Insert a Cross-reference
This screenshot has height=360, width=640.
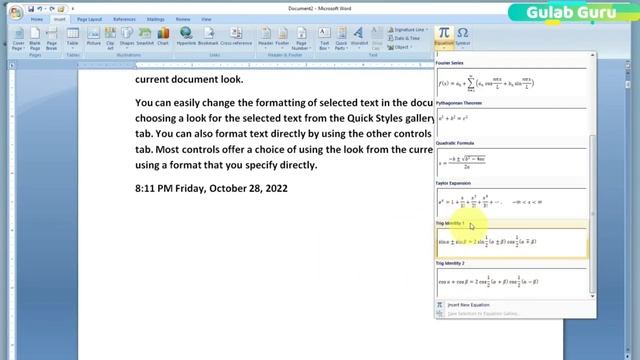pos(236,37)
